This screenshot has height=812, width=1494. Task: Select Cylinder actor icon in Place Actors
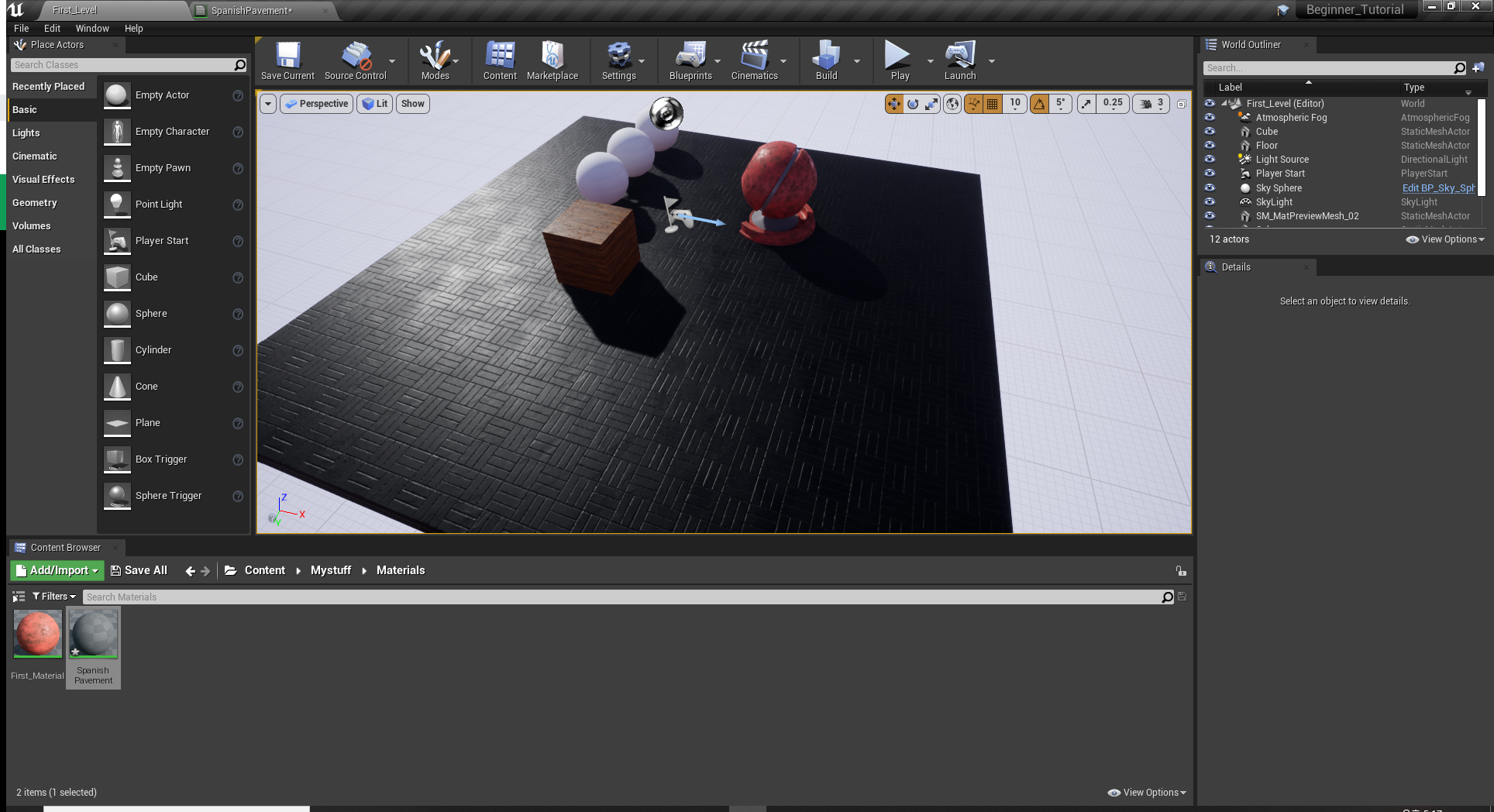pos(117,350)
